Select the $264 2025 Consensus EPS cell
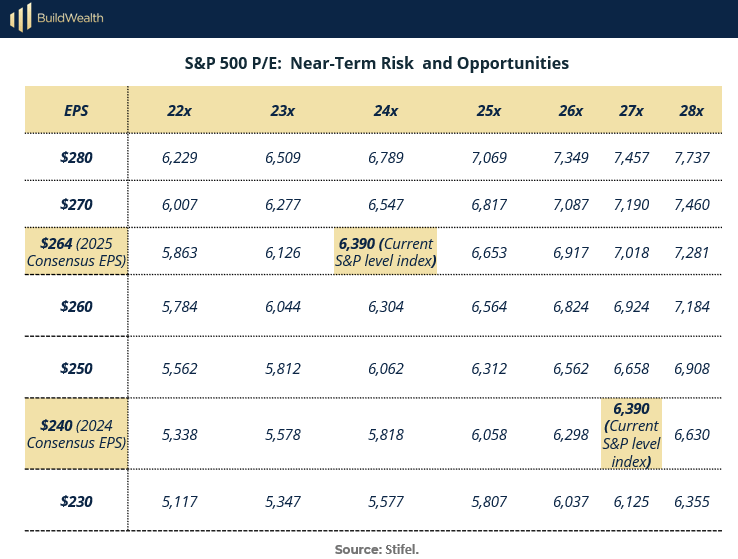The width and height of the screenshot is (738, 559). point(76,252)
